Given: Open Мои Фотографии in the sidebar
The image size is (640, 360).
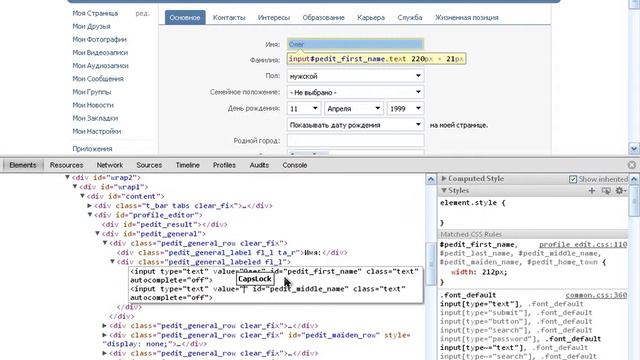Looking at the screenshot, I should pyautogui.click(x=100, y=39).
